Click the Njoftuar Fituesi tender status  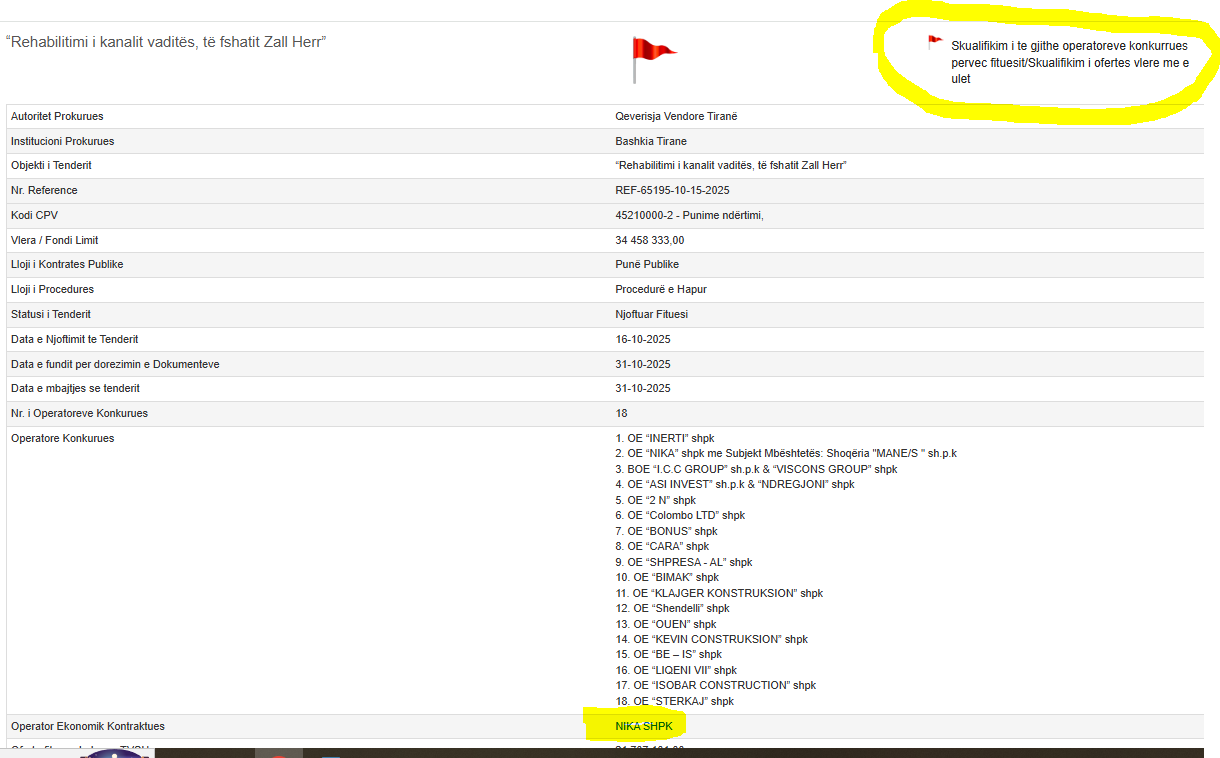point(651,314)
